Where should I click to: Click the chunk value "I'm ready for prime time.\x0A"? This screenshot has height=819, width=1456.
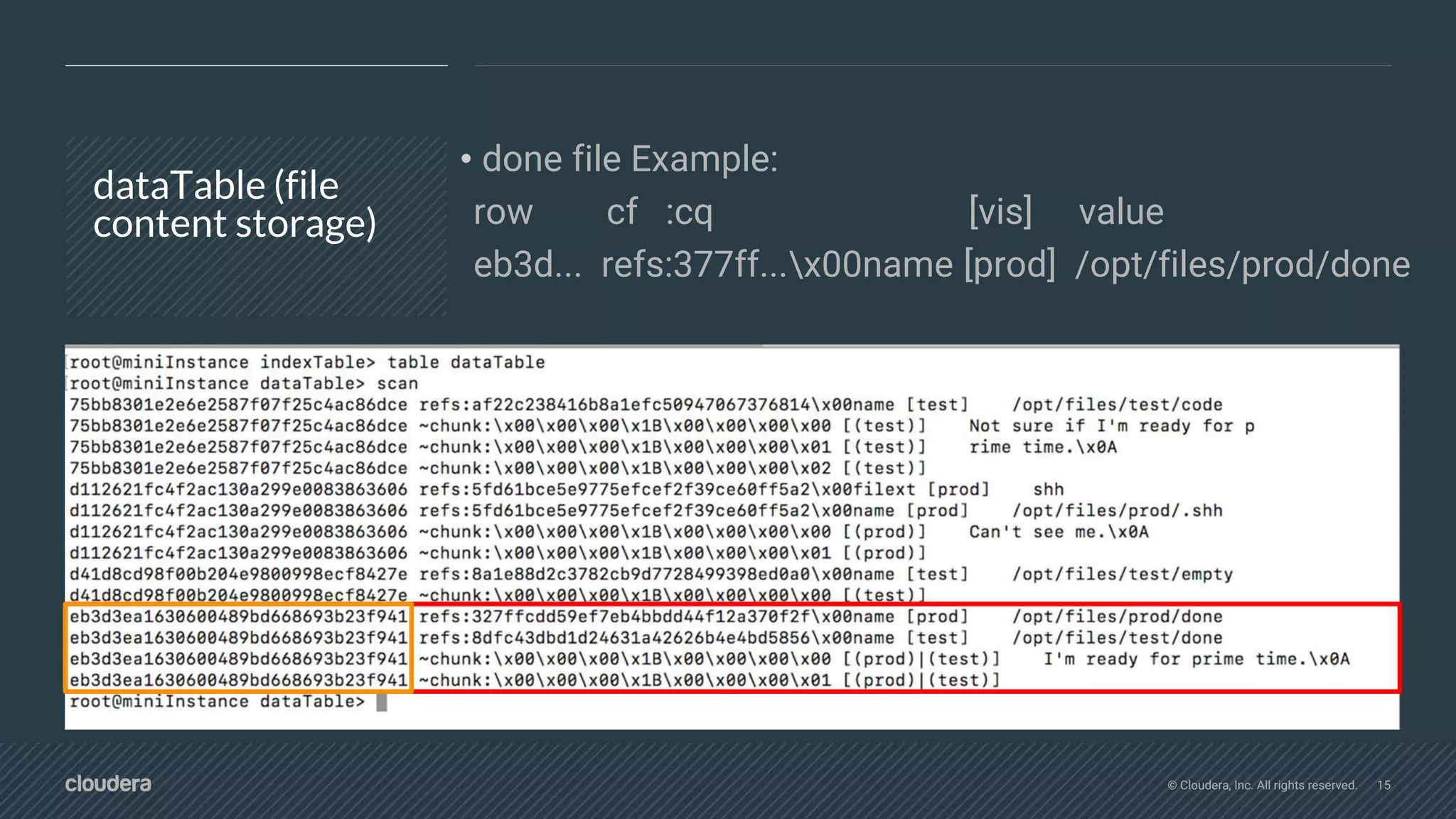[1197, 660]
